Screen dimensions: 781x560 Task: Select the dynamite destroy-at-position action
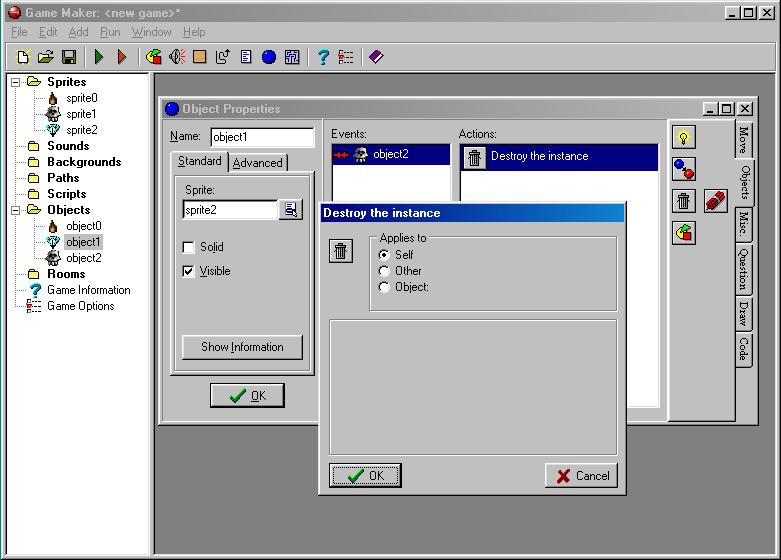(x=715, y=201)
